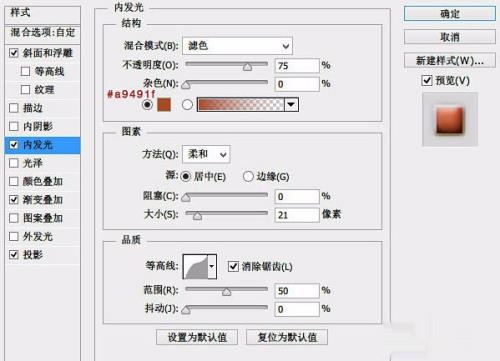This screenshot has height=361, width=500.
Task: Open the 外发光 settings row
Action: click(43, 236)
